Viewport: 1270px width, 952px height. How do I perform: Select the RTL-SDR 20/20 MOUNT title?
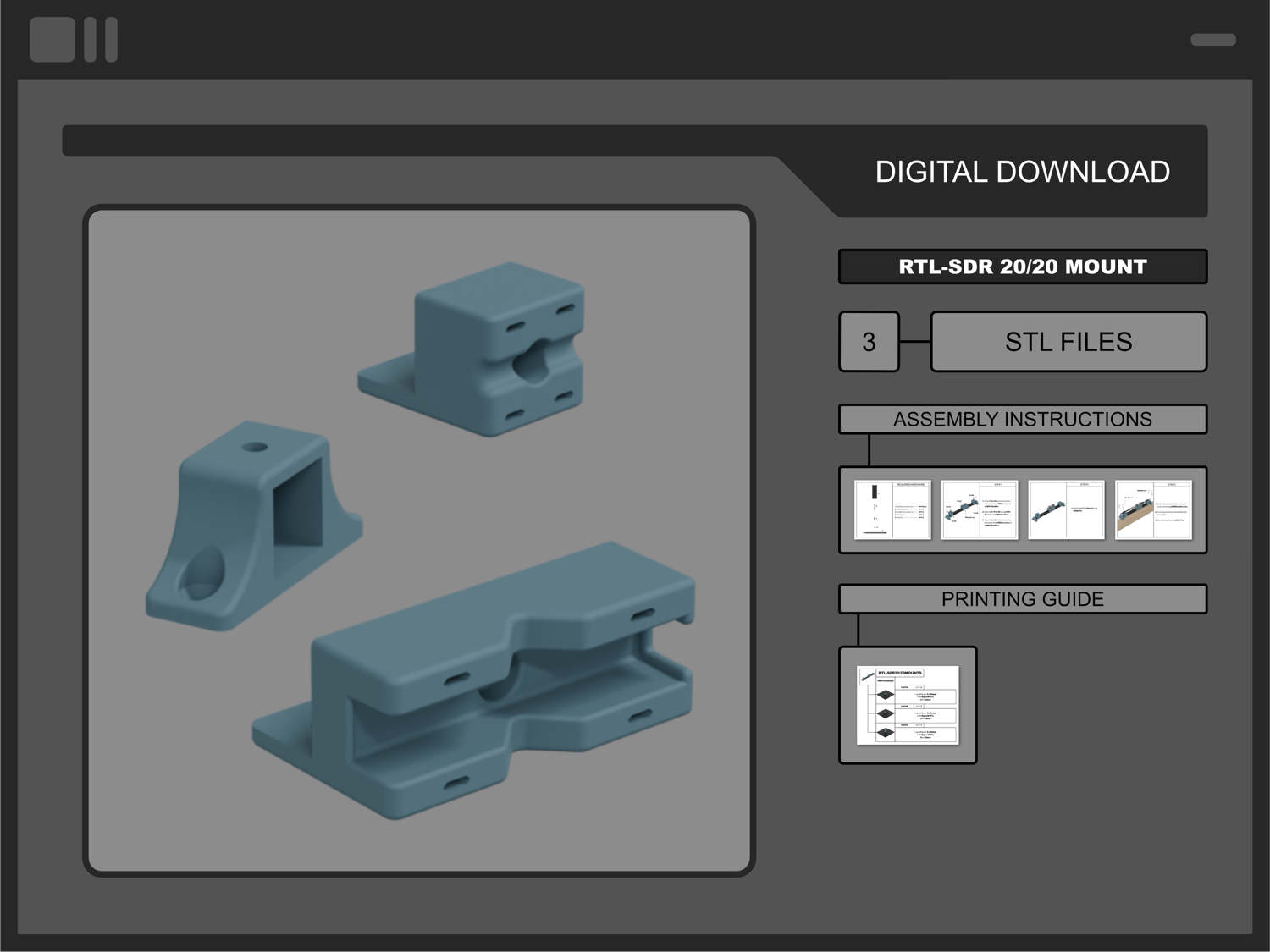tap(1023, 267)
